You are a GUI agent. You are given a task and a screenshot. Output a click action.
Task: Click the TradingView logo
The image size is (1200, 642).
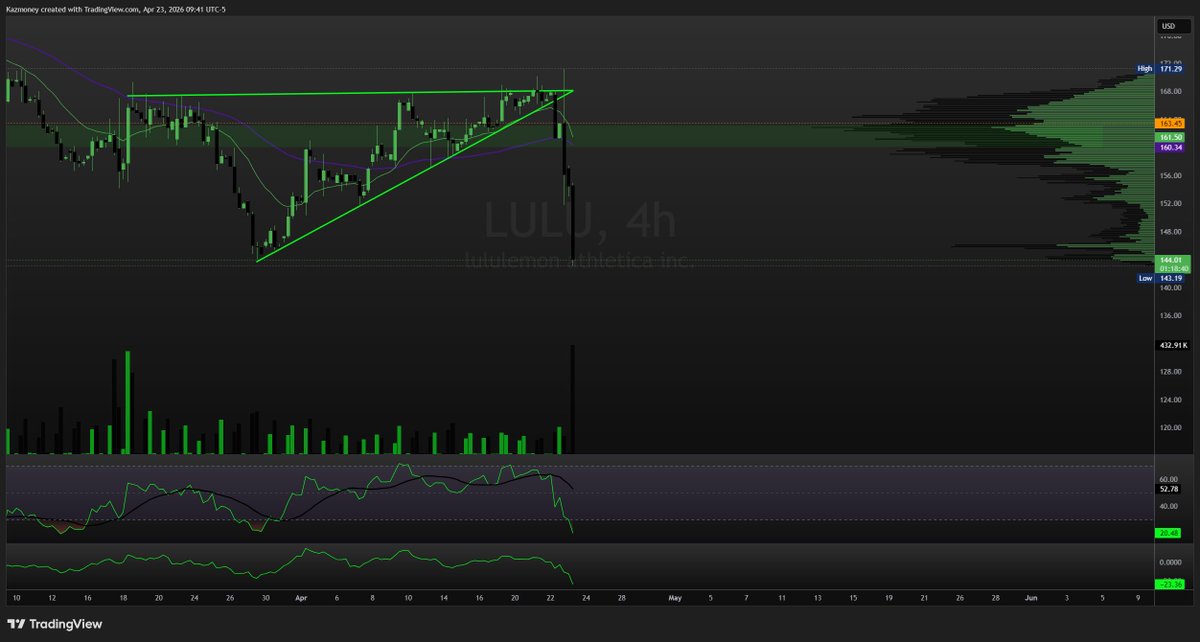tap(55, 623)
